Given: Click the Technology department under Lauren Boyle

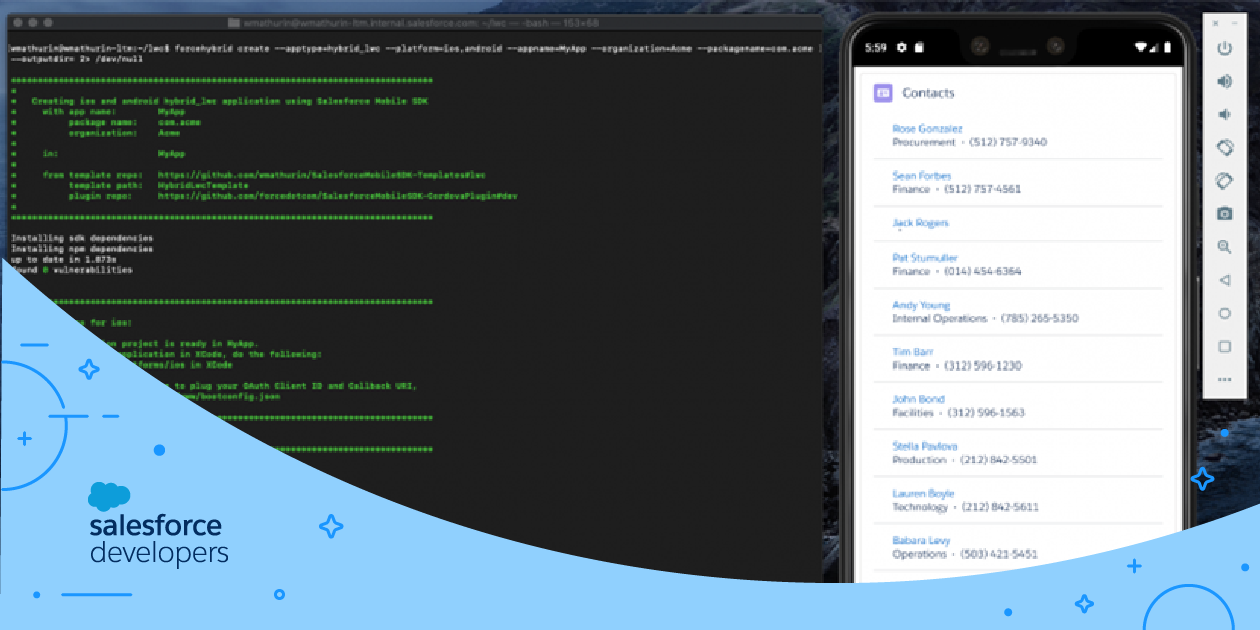Looking at the screenshot, I should (920, 507).
